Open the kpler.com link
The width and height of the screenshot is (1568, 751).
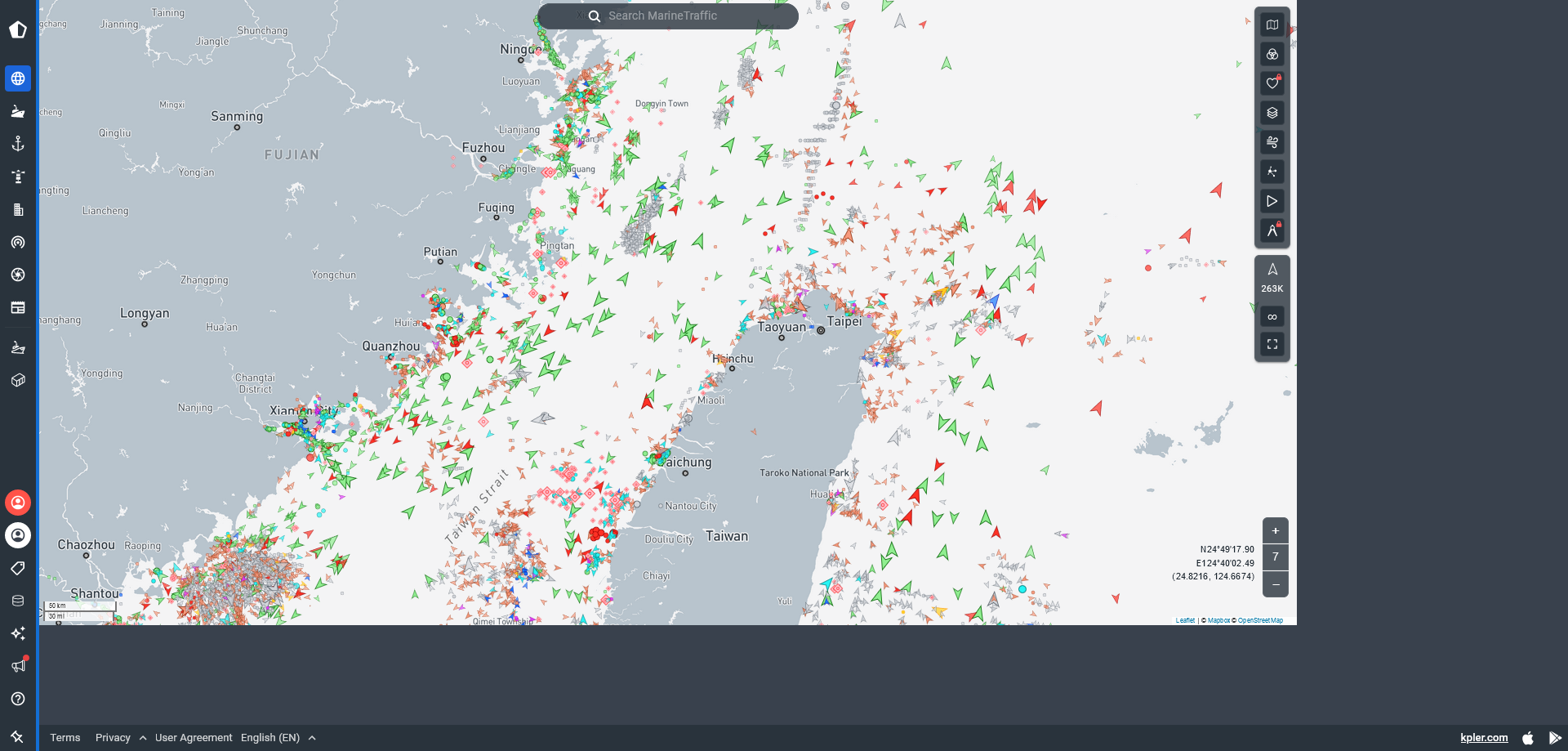[1484, 737]
